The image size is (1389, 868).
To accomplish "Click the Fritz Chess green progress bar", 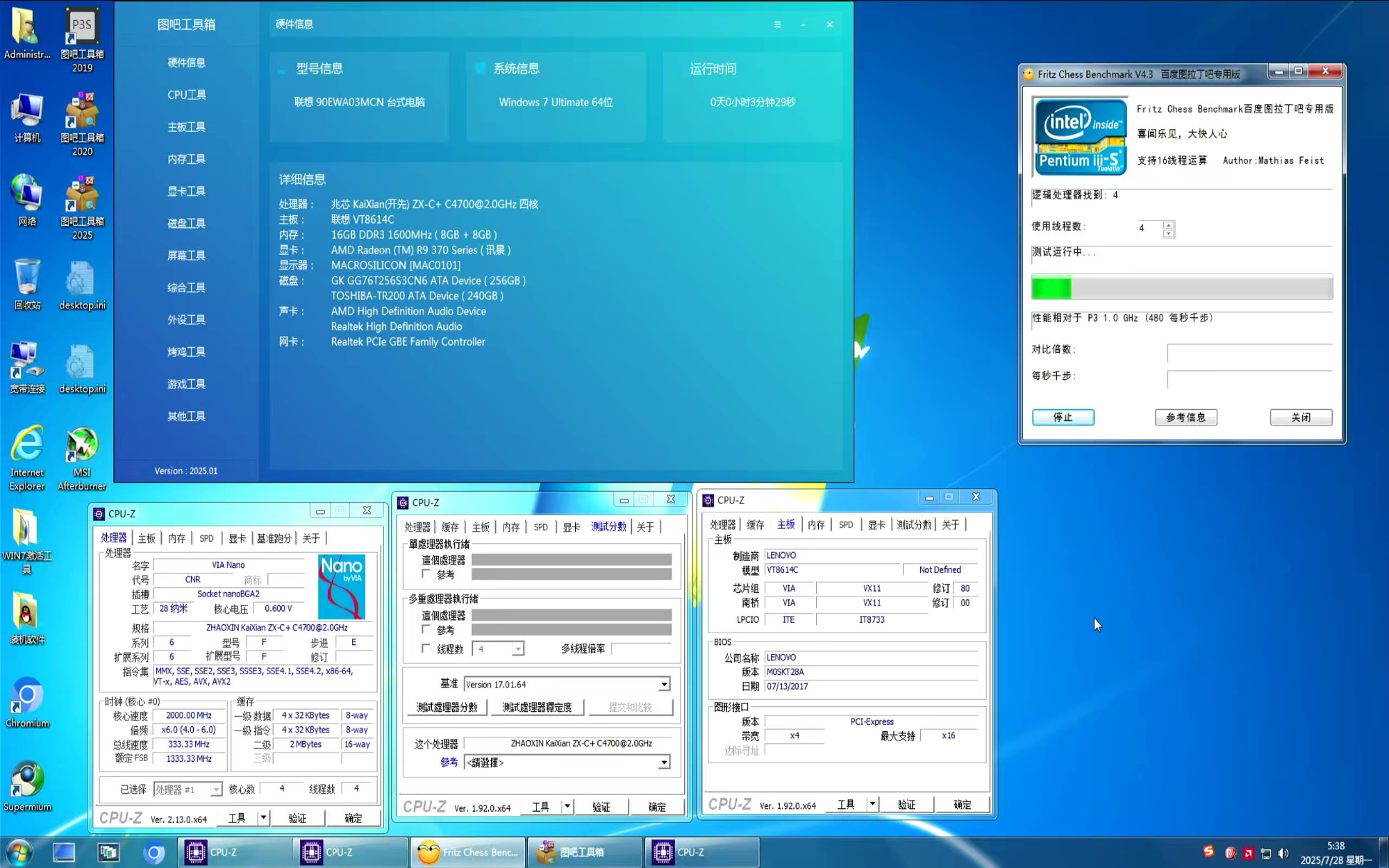I will pyautogui.click(x=1181, y=287).
